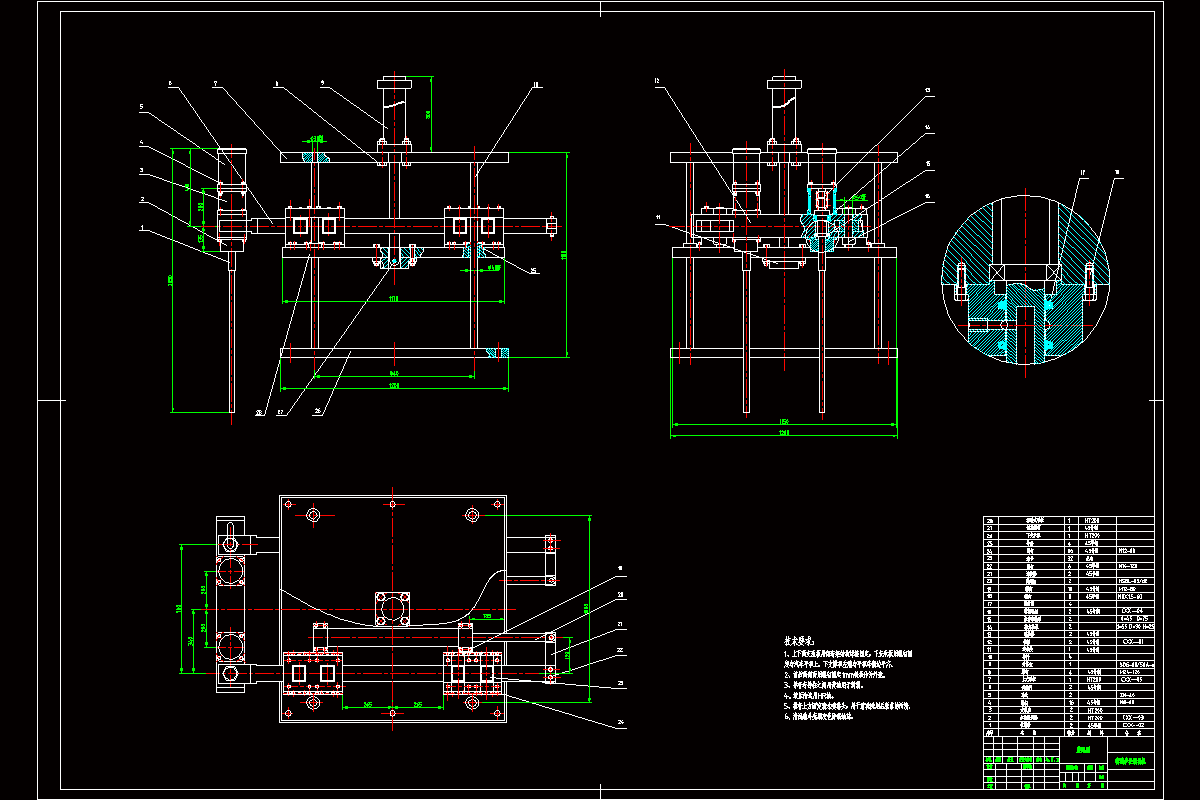Click balloon label 17 on detail circle

tap(1082, 174)
